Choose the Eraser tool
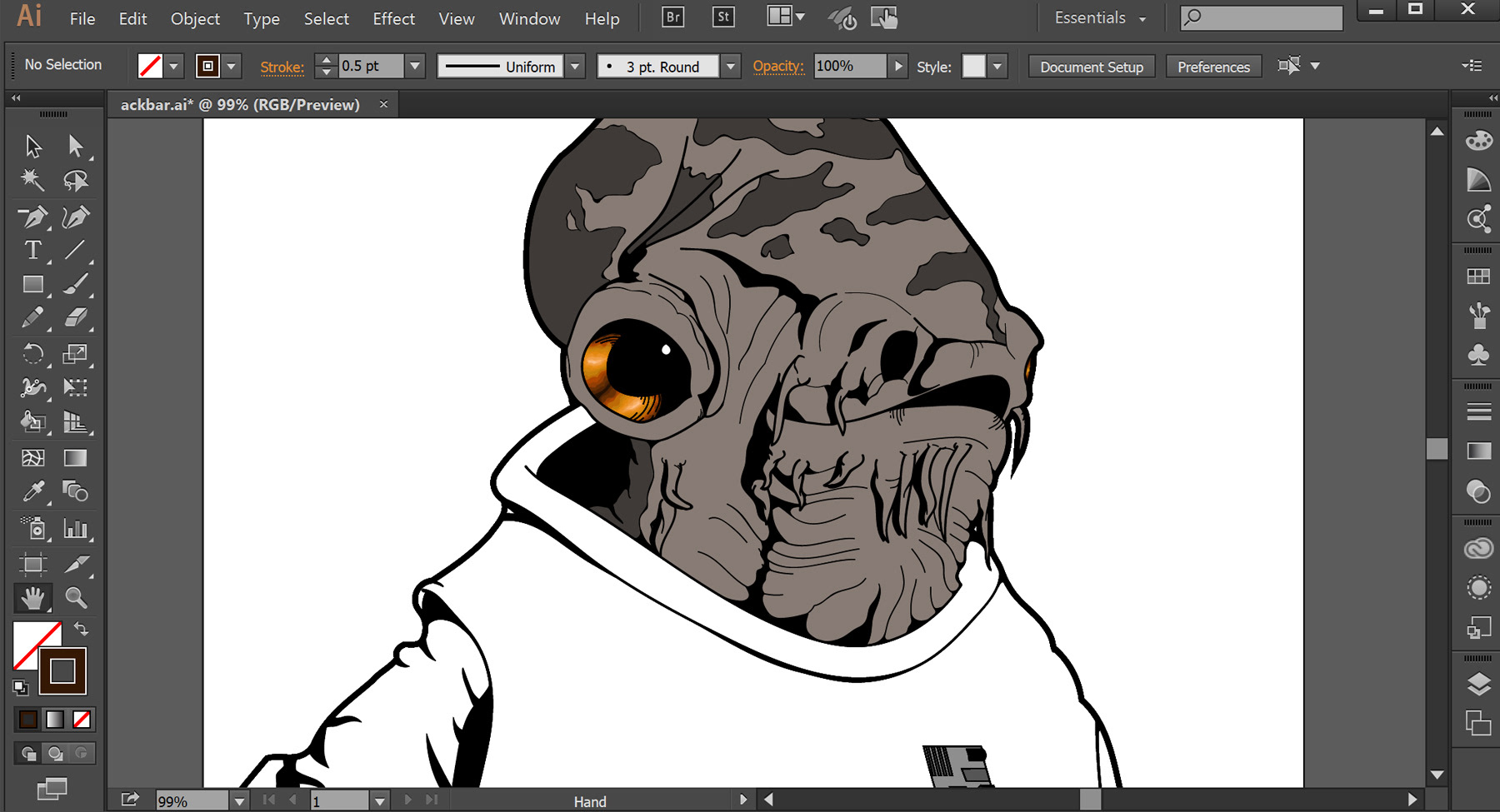Image resolution: width=1500 pixels, height=812 pixels. pyautogui.click(x=76, y=318)
